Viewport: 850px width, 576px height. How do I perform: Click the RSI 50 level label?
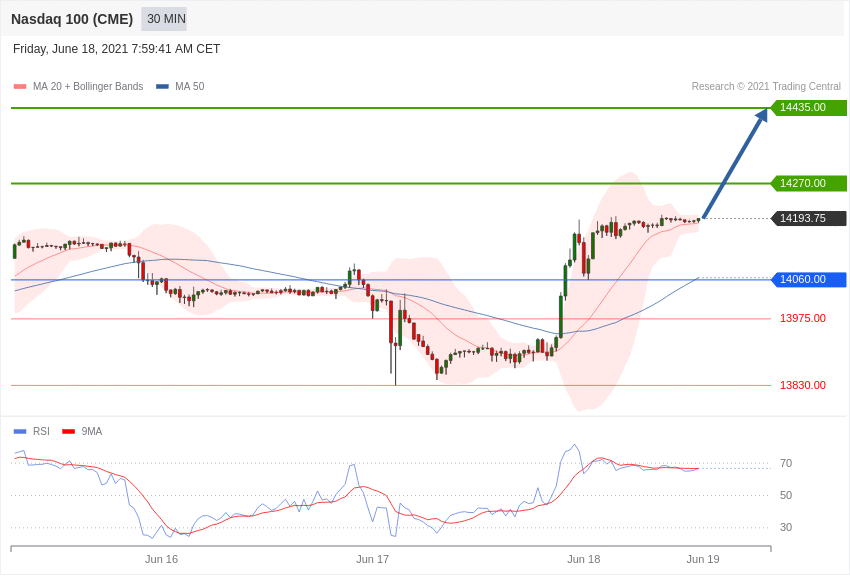point(786,495)
